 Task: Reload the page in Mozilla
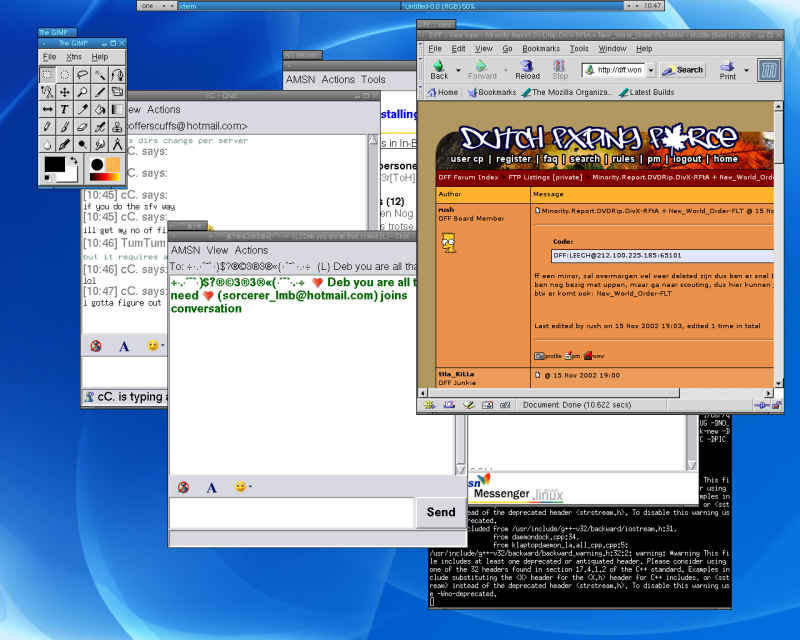click(527, 70)
